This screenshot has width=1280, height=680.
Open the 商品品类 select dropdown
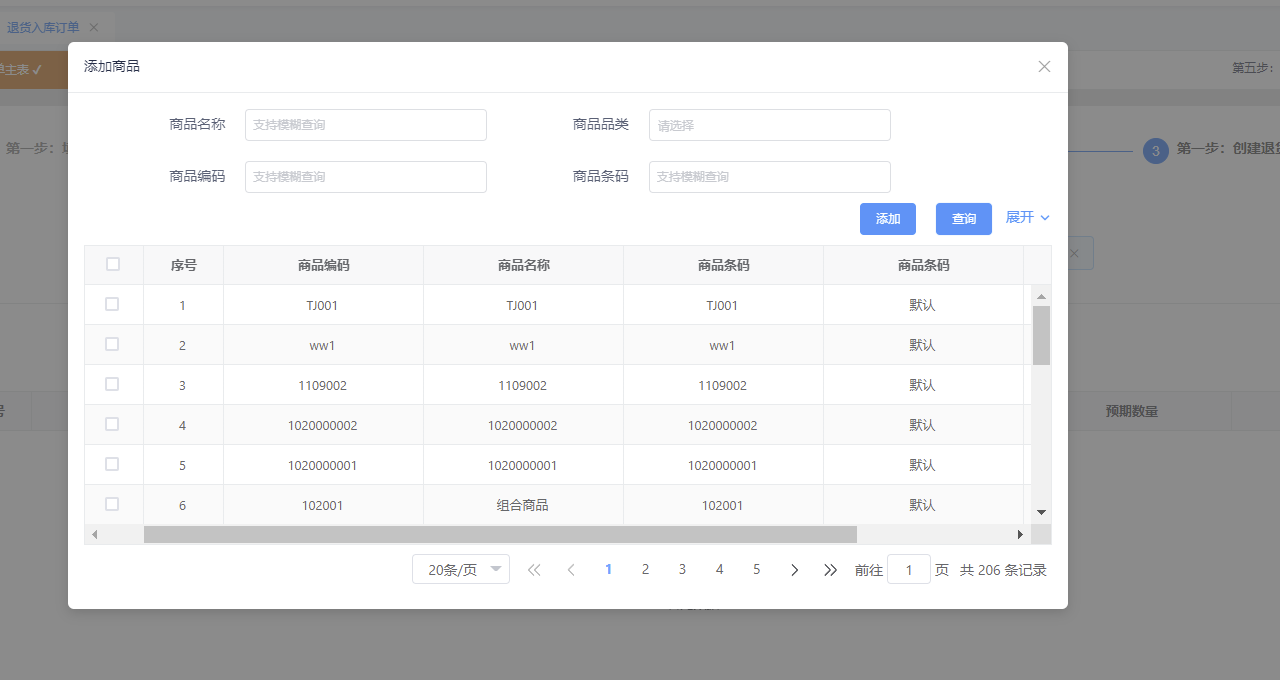pos(770,125)
